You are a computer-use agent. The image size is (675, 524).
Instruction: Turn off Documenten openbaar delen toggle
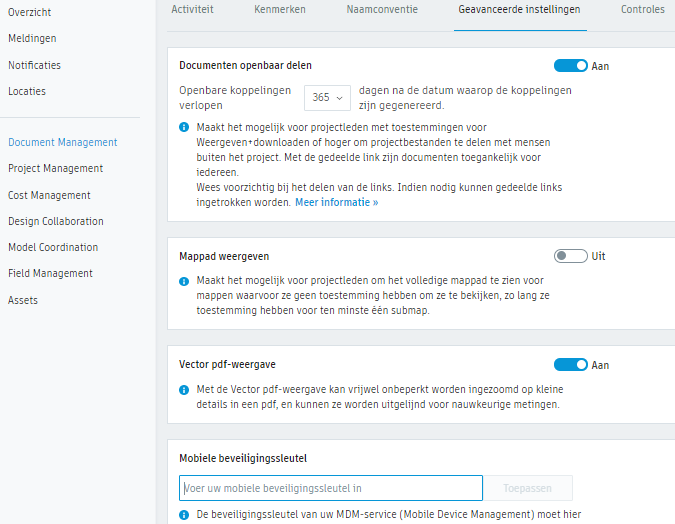pos(571,66)
